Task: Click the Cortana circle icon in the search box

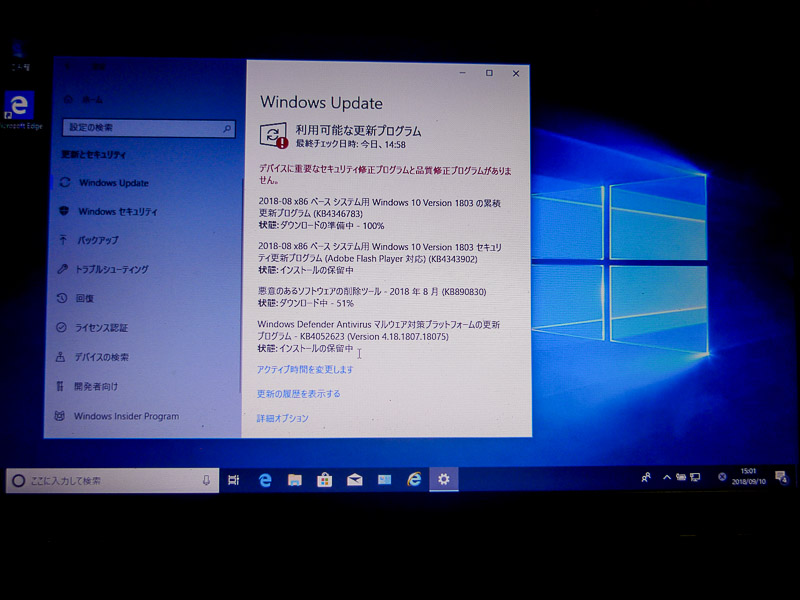Action: click(x=18, y=481)
